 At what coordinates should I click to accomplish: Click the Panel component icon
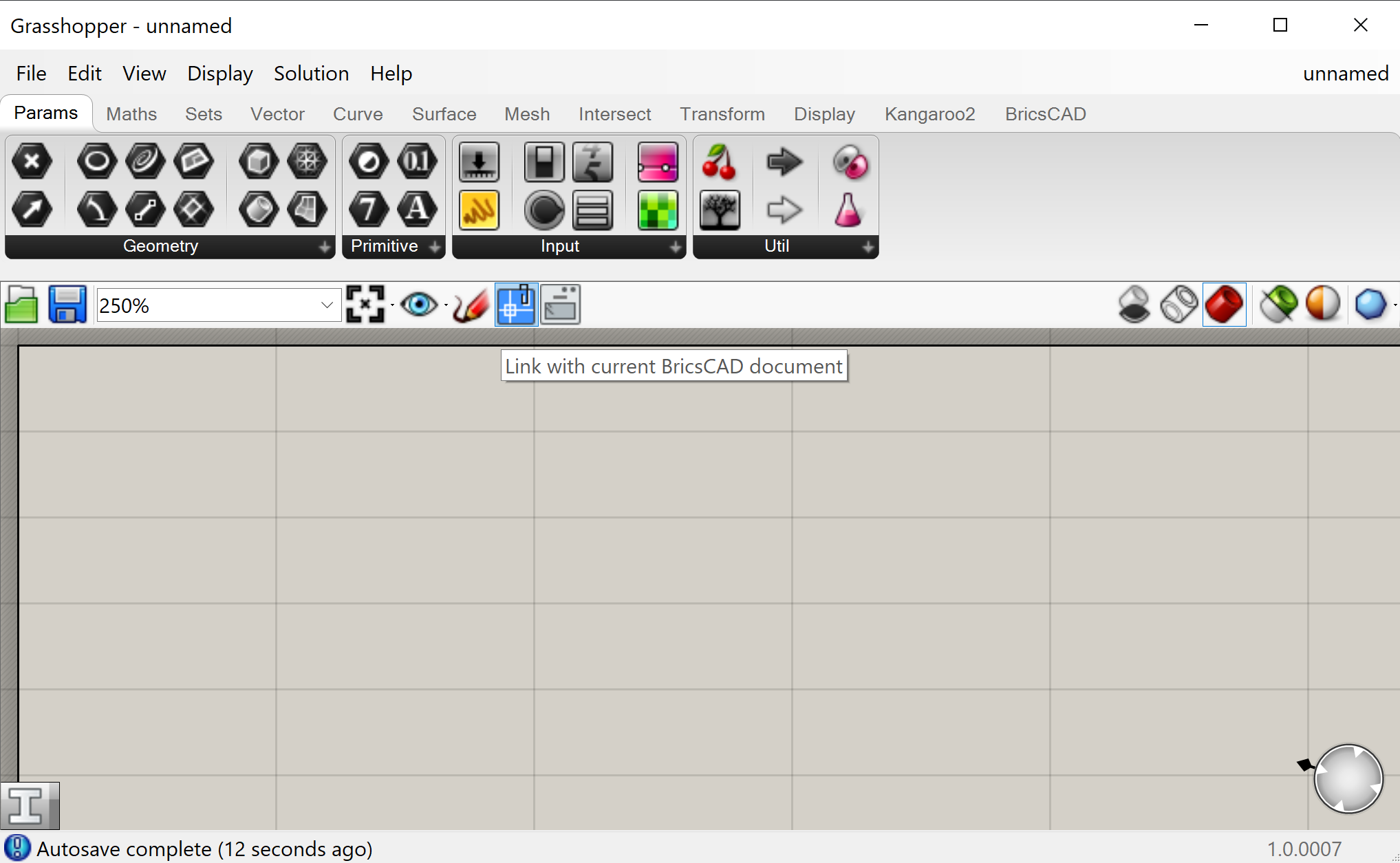click(x=480, y=210)
